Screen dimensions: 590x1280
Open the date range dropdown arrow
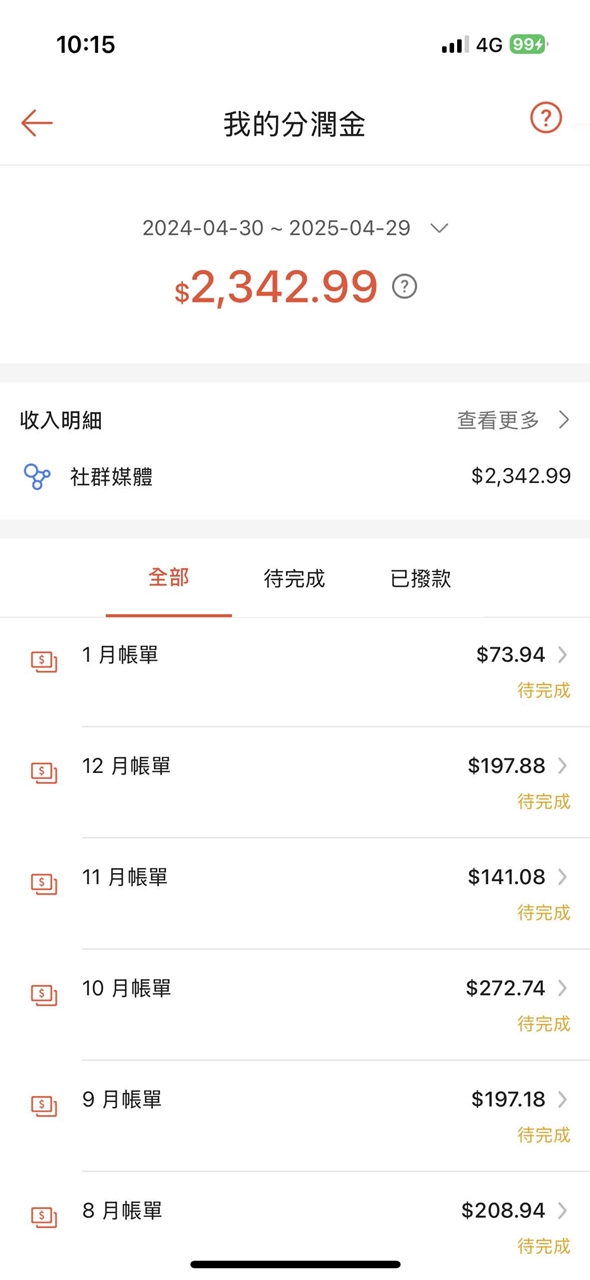point(439,229)
